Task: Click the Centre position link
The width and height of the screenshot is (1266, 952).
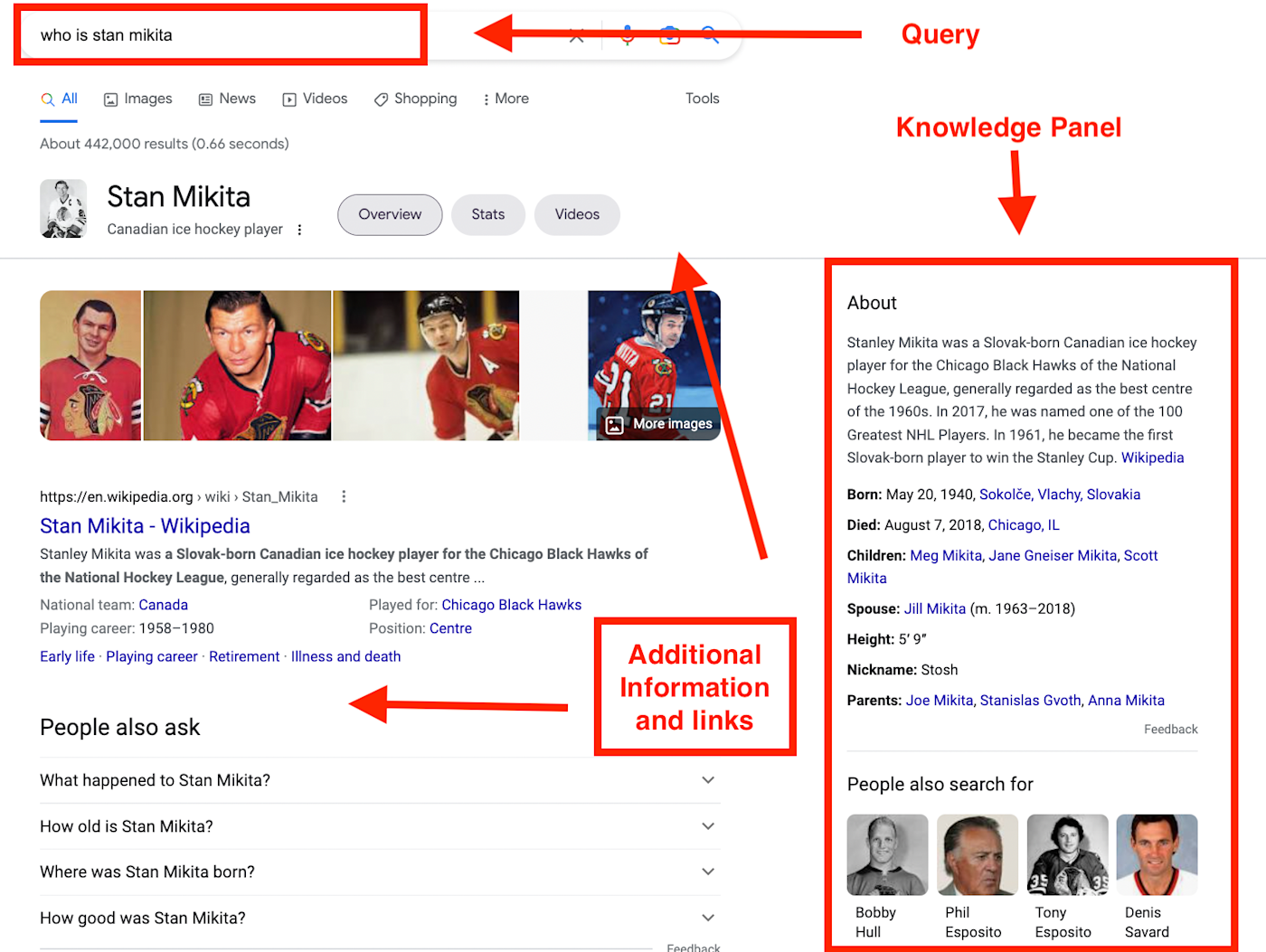Action: (450, 628)
